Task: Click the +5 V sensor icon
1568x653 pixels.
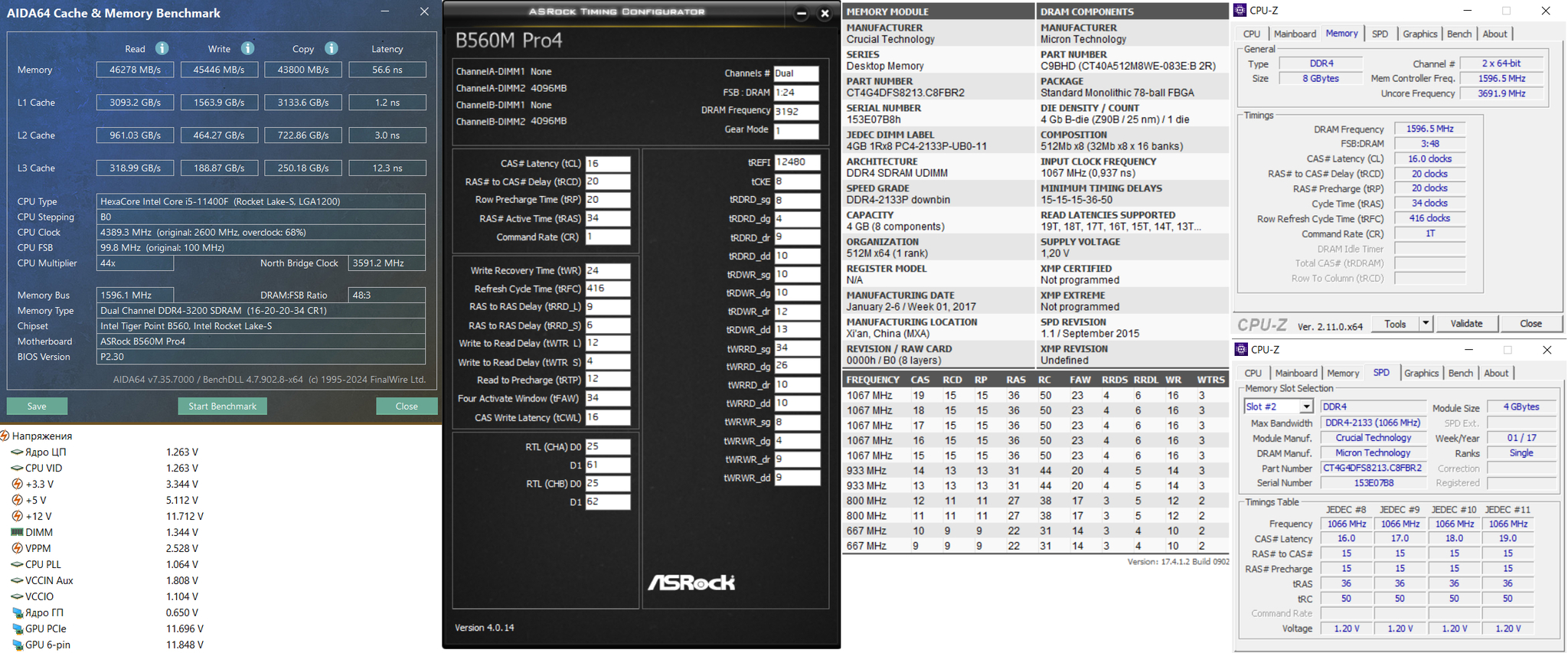Action: tap(17, 500)
